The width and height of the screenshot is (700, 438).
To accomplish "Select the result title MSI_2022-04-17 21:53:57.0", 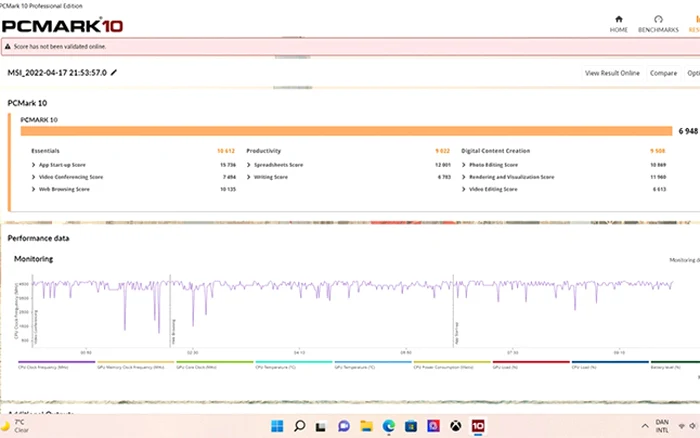I will 57,72.
